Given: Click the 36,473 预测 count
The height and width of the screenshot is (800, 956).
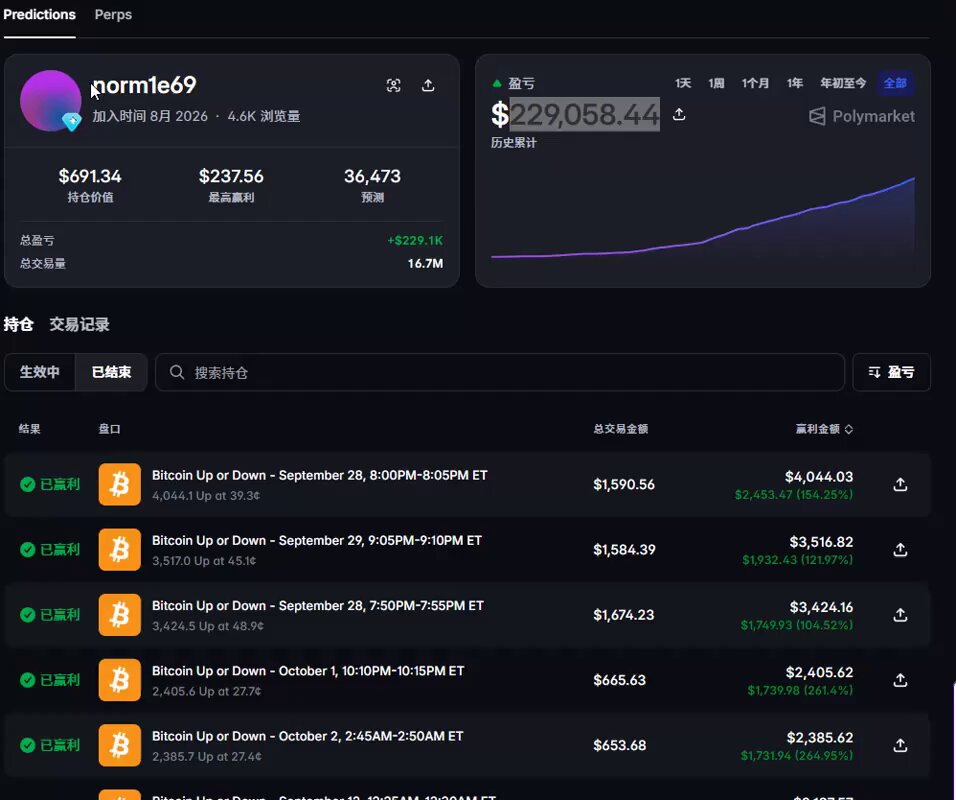Looking at the screenshot, I should [373, 176].
